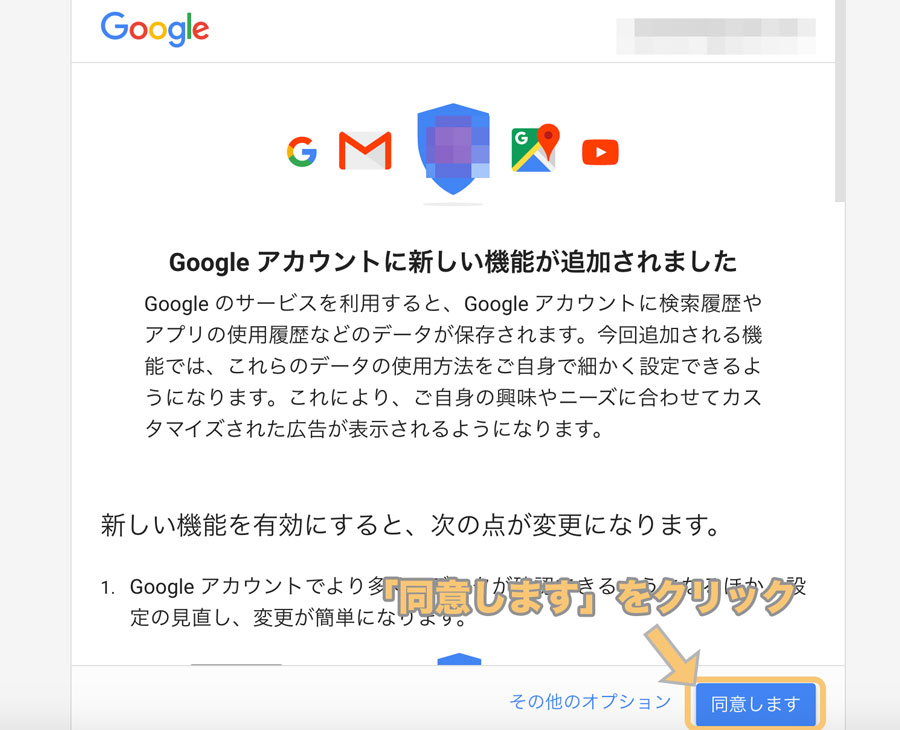The width and height of the screenshot is (900, 730).
Task: Click the shadow beneath the shield icon
Action: pyautogui.click(x=453, y=204)
